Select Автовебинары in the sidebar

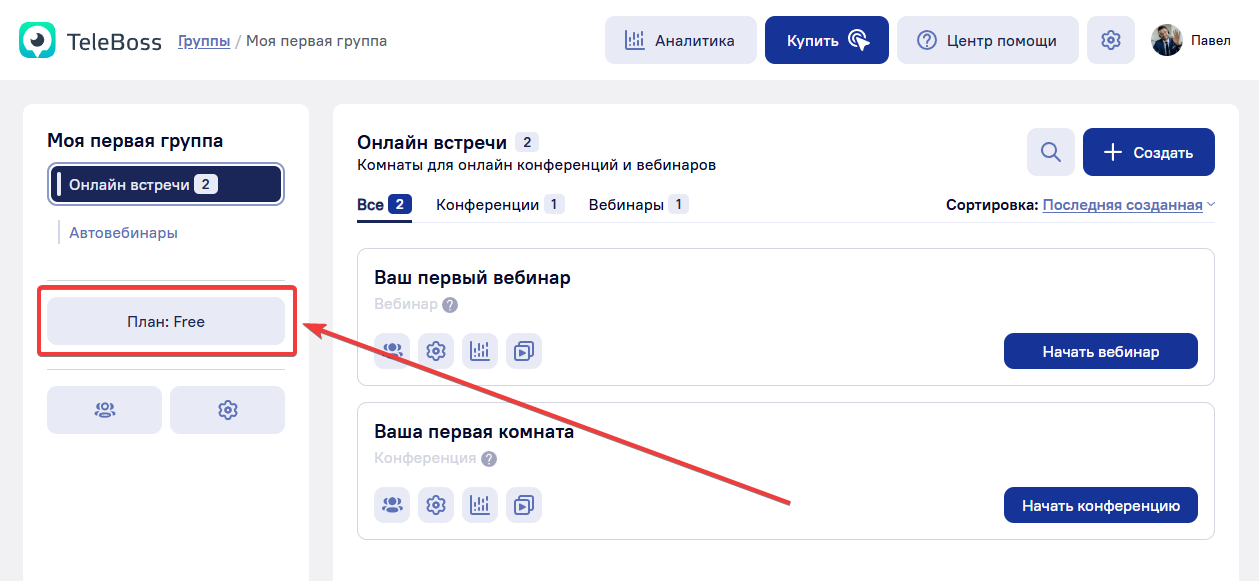click(123, 233)
